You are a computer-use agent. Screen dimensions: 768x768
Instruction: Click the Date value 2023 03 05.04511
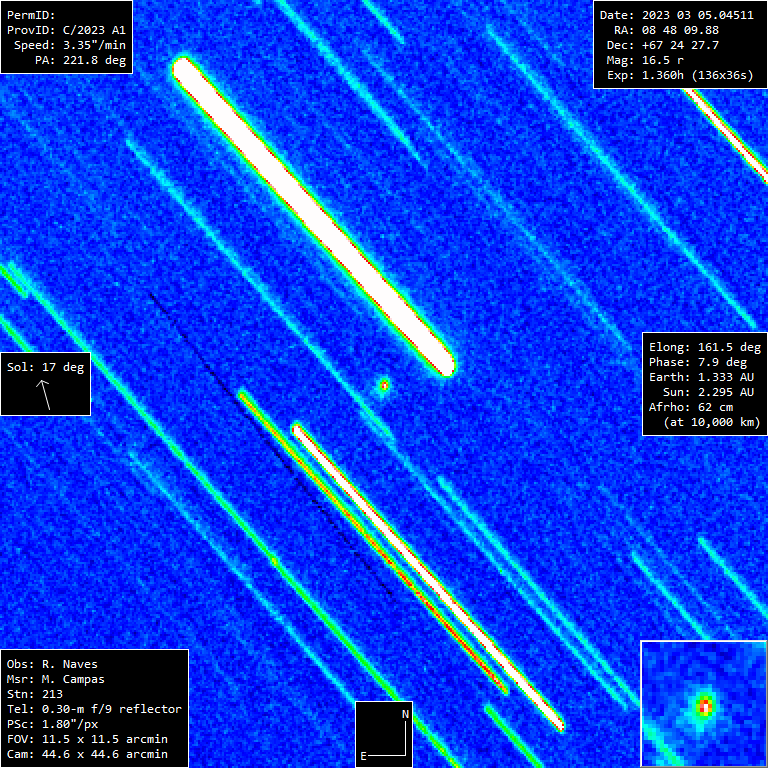click(697, 15)
